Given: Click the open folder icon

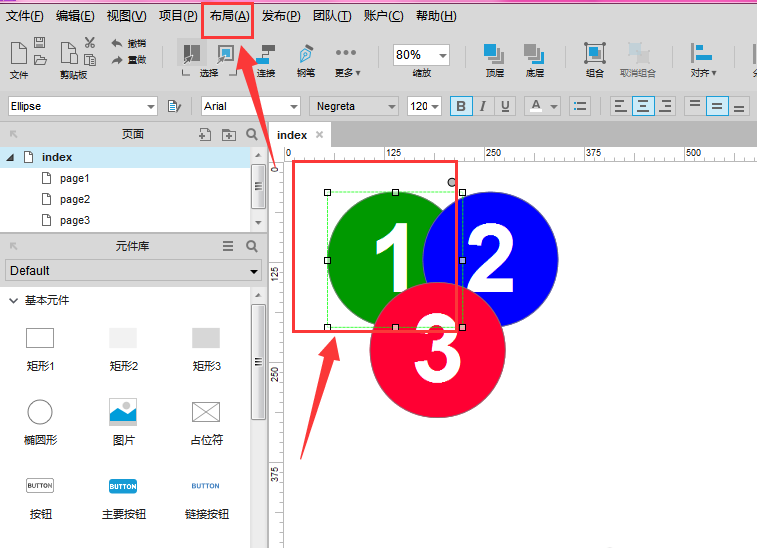Looking at the screenshot, I should pos(40,60).
